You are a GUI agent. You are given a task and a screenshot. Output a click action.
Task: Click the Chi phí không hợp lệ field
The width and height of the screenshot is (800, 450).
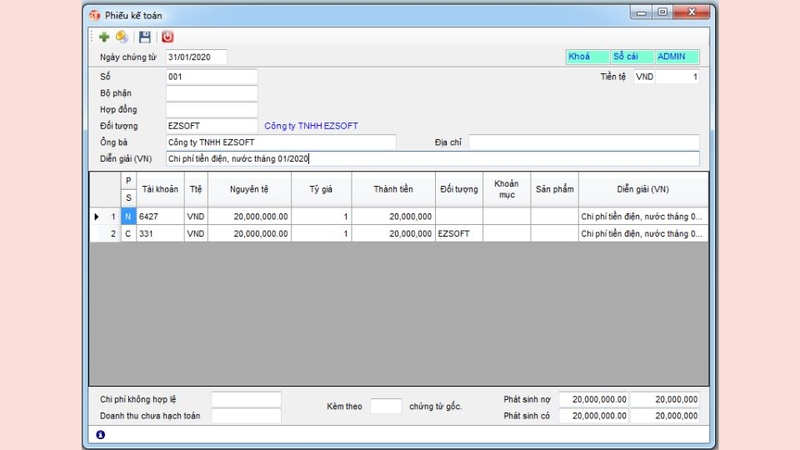pos(246,399)
